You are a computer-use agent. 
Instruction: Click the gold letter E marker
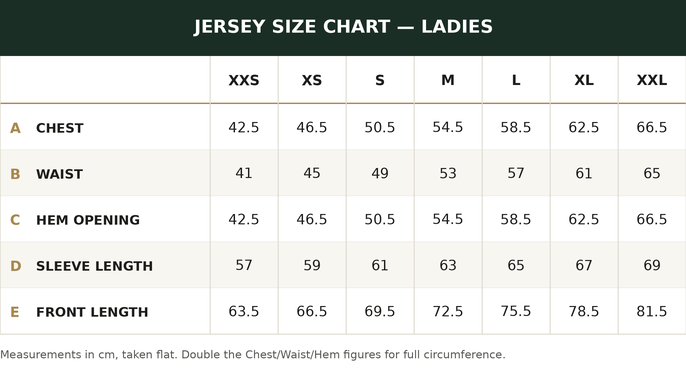pos(15,312)
